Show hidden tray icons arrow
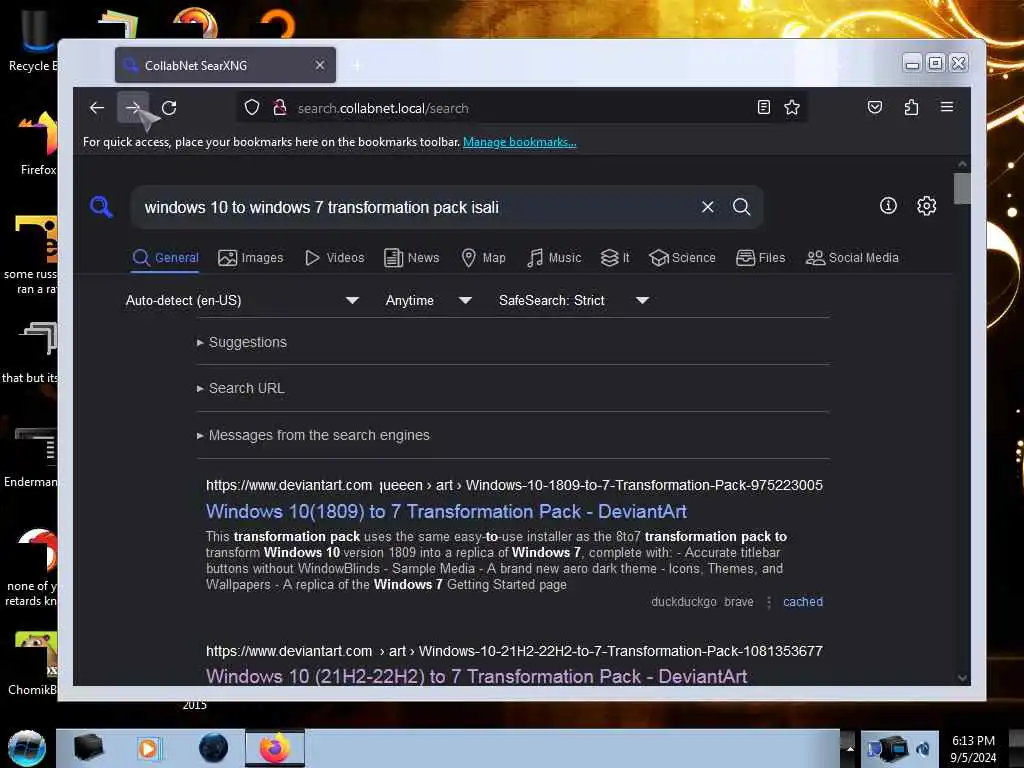1024x768 pixels. coord(850,748)
